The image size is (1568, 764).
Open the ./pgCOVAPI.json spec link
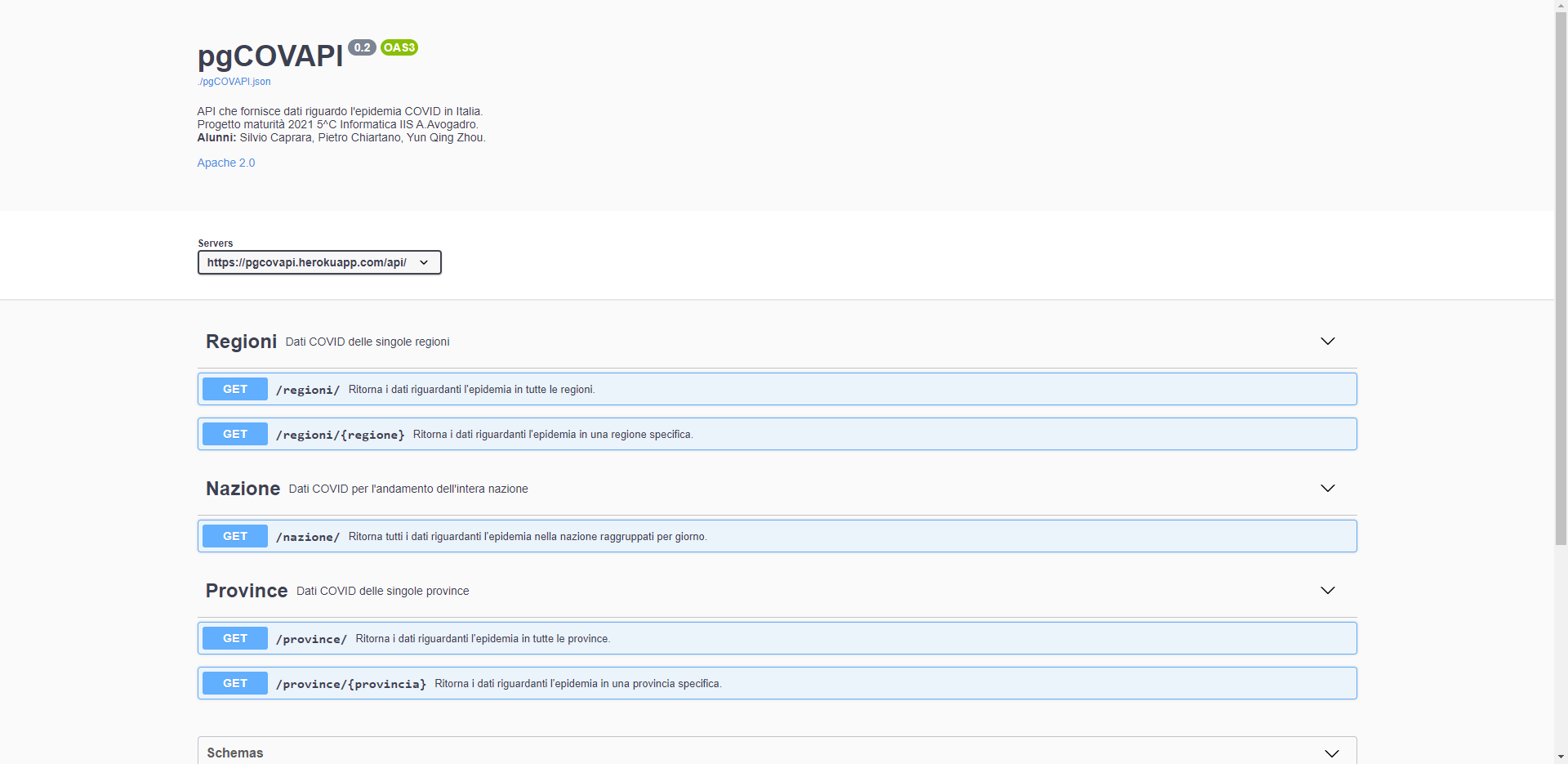[x=234, y=82]
